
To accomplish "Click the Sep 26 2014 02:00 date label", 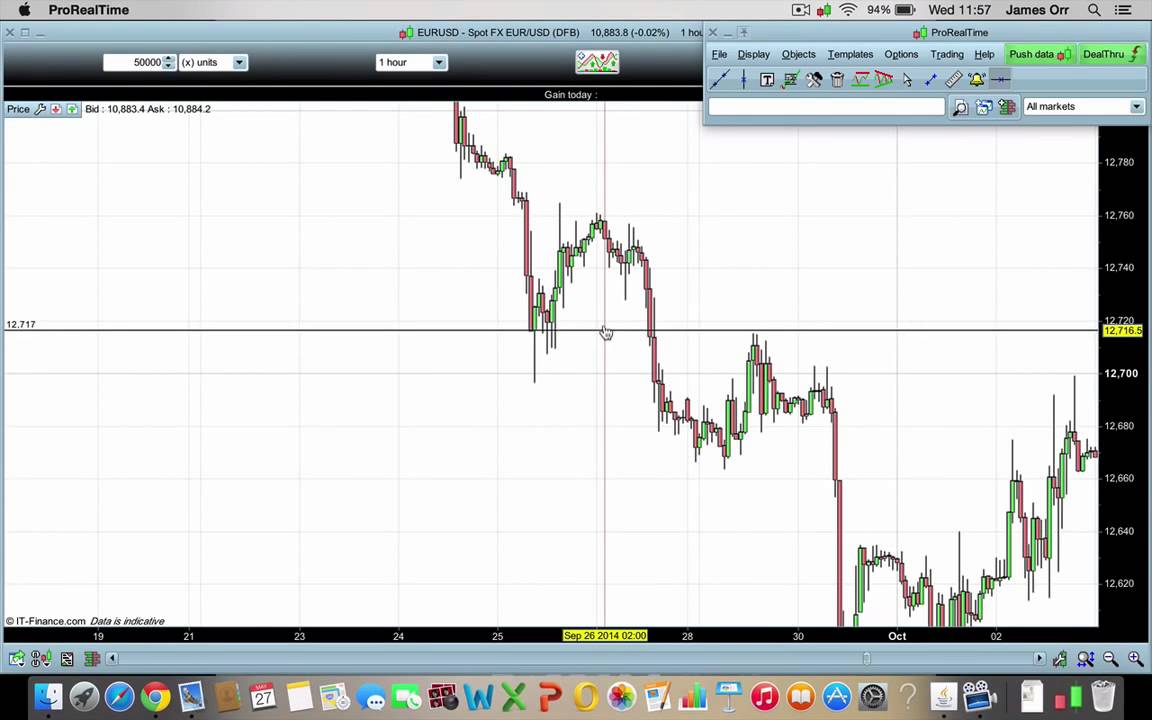I will coord(605,636).
